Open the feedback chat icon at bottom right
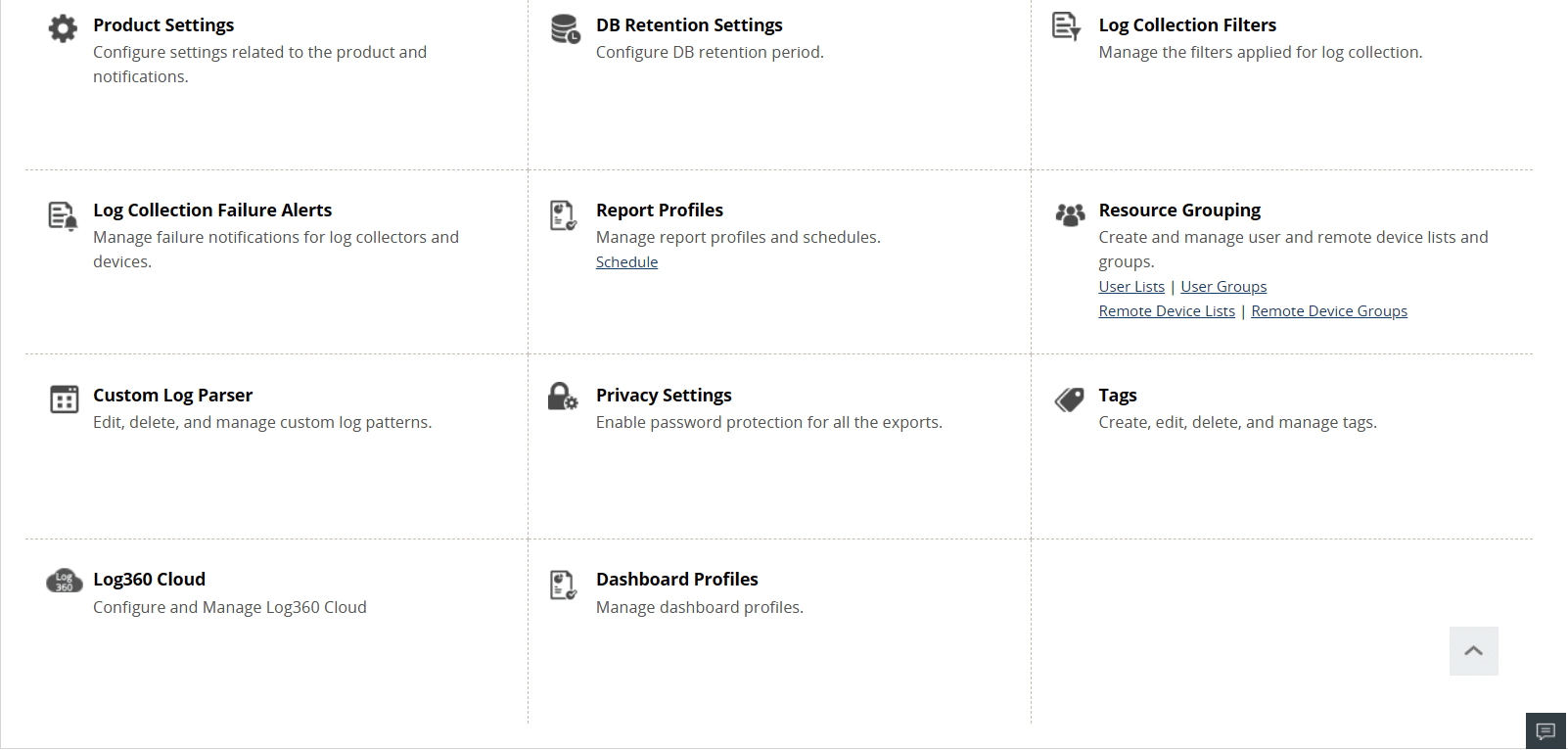 pyautogui.click(x=1546, y=730)
